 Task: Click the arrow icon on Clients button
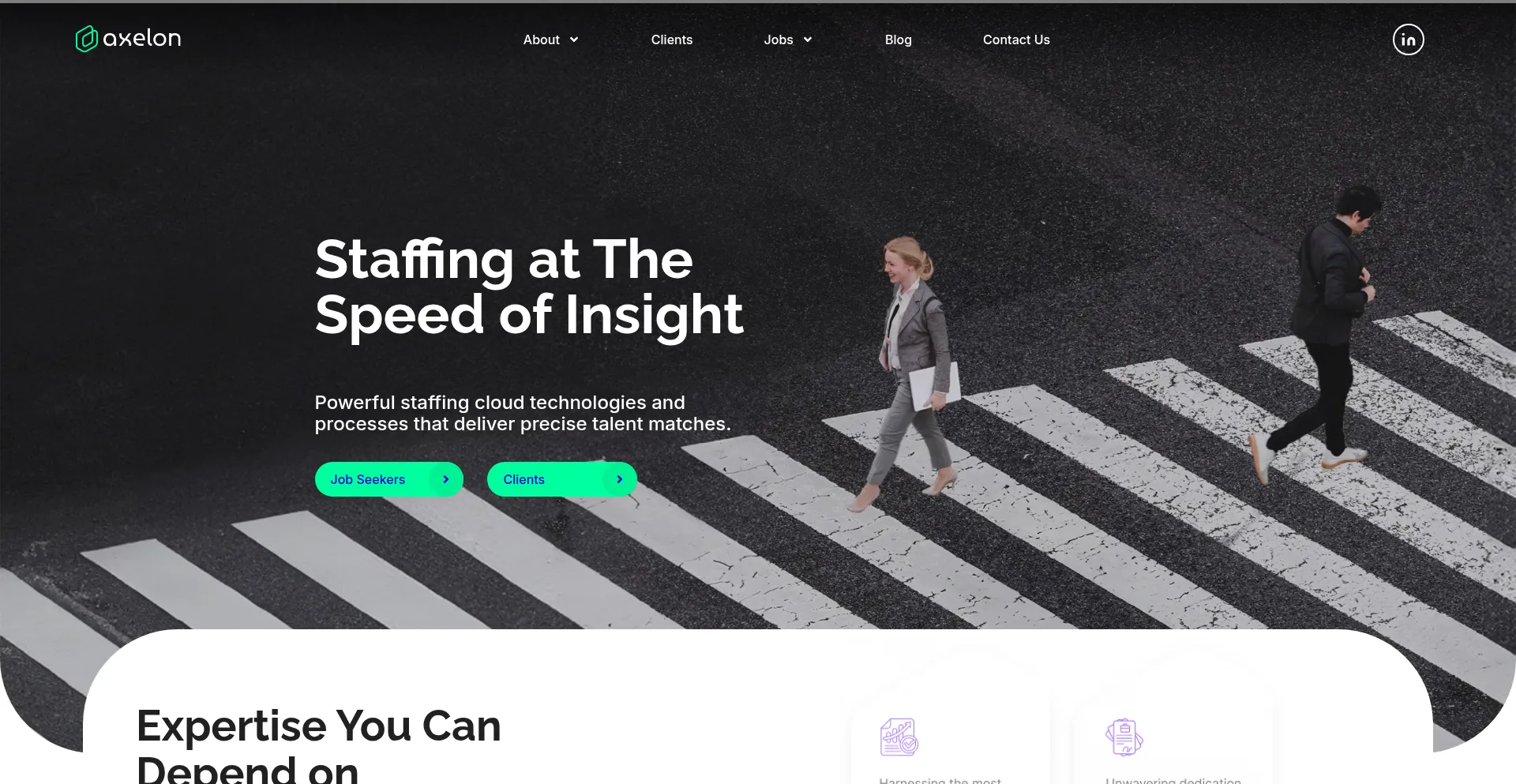619,479
